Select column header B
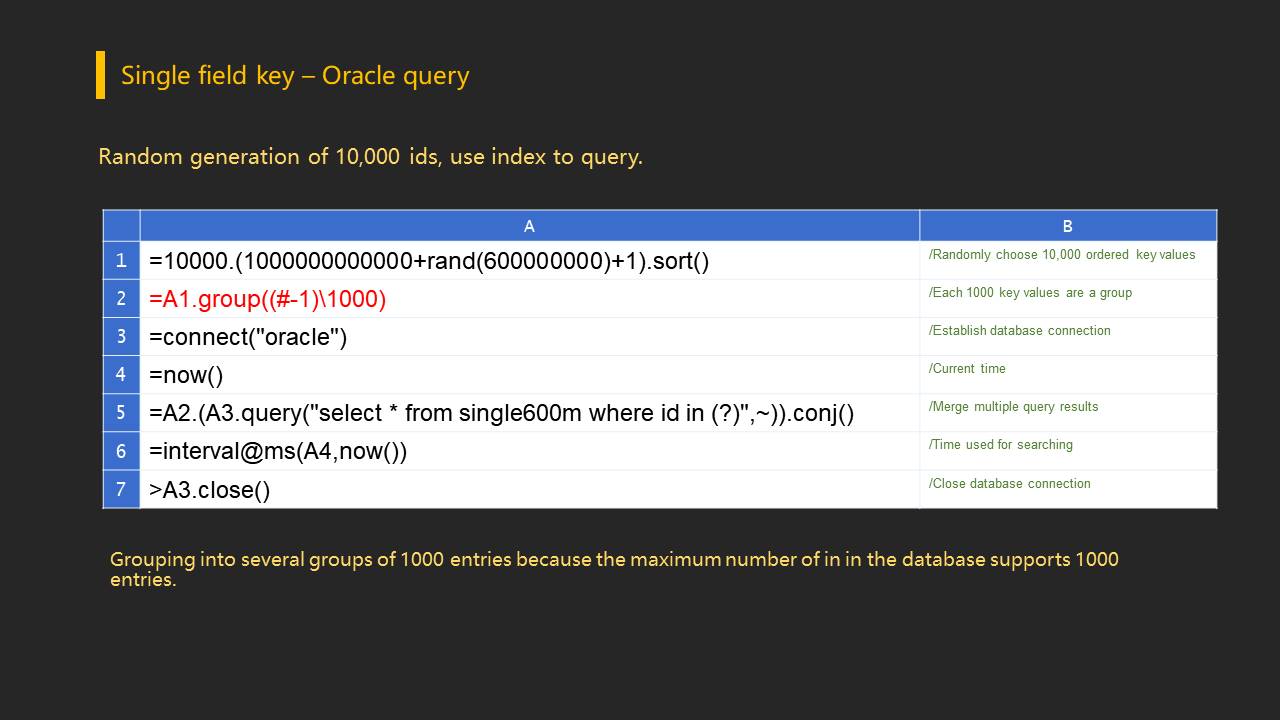The width and height of the screenshot is (1280, 720). (1067, 226)
